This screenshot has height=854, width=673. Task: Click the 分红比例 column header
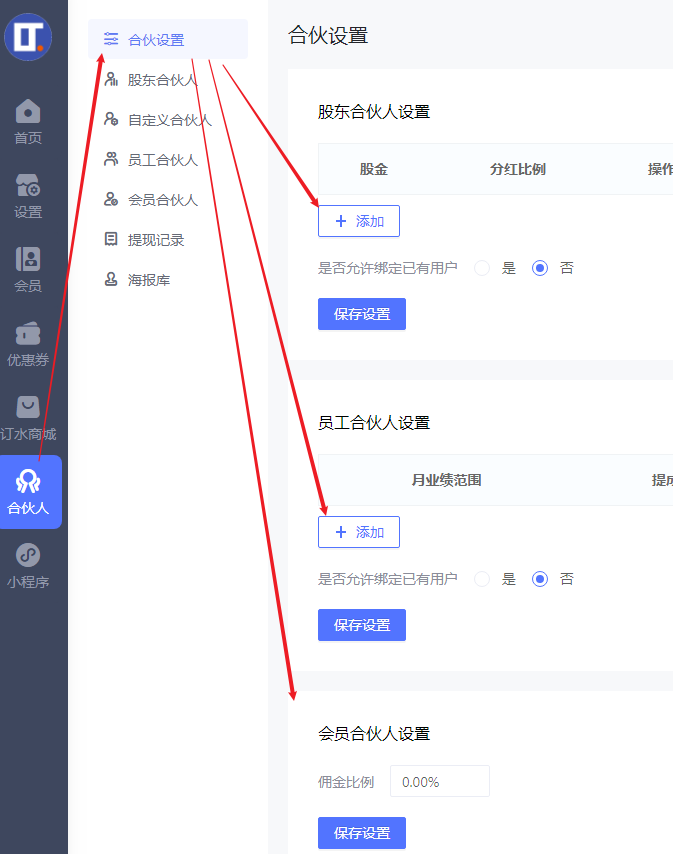(518, 169)
